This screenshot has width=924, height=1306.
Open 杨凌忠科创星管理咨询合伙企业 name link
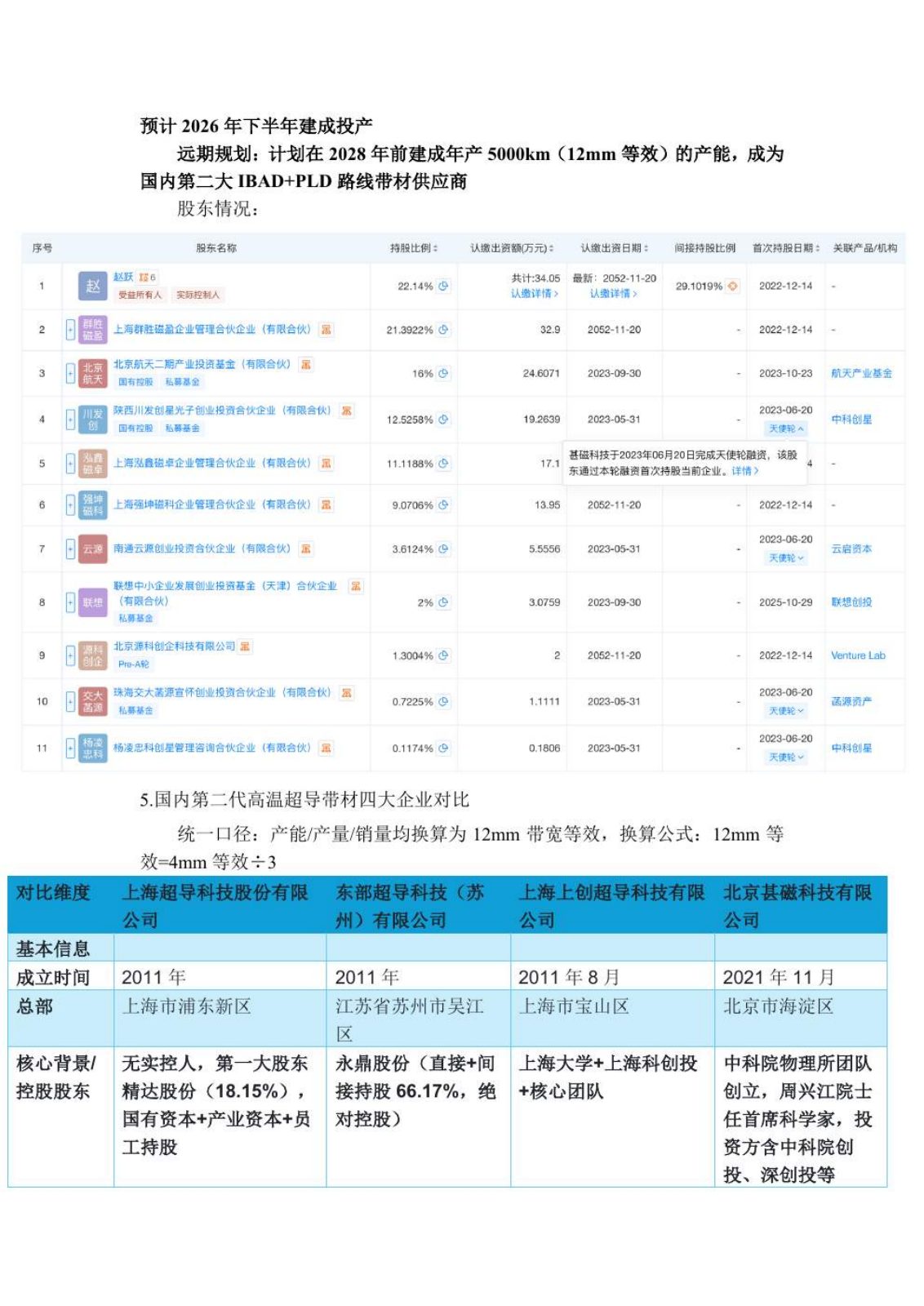point(212,749)
